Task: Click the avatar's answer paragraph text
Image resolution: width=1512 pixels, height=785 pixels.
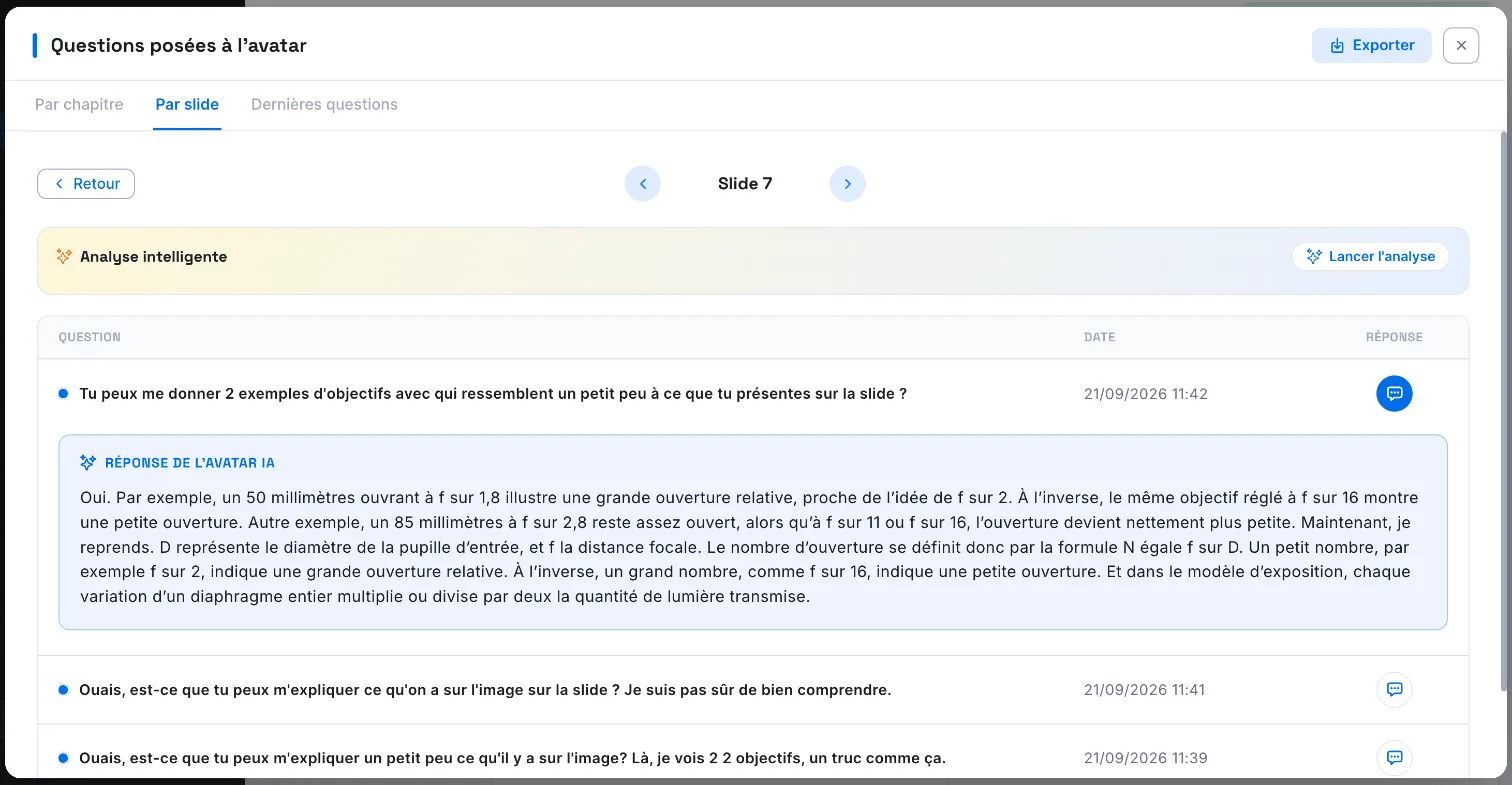Action: coord(749,547)
